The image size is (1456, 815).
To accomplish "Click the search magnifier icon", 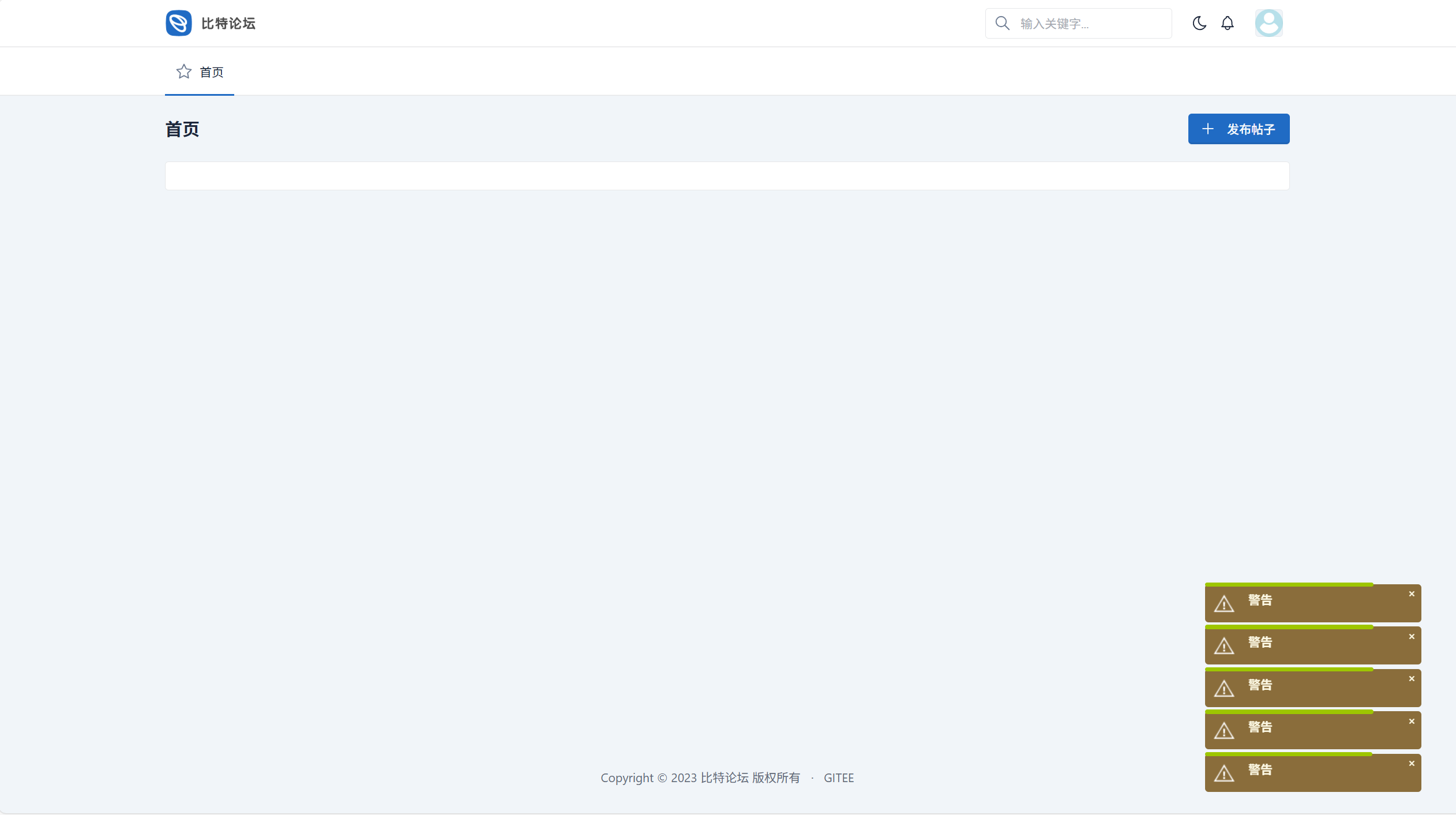I will pos(1003,23).
